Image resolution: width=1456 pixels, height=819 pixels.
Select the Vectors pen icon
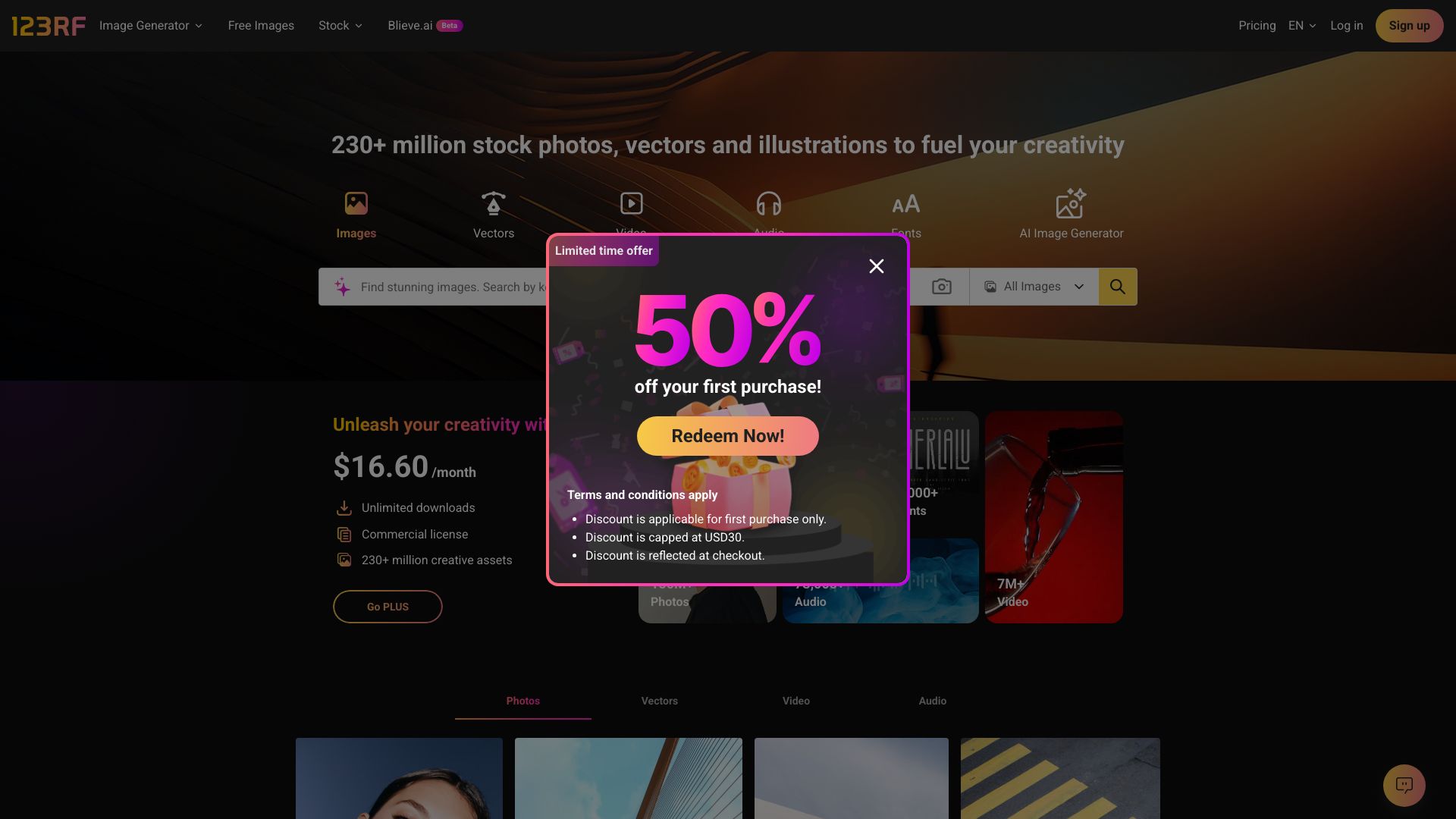(x=494, y=203)
